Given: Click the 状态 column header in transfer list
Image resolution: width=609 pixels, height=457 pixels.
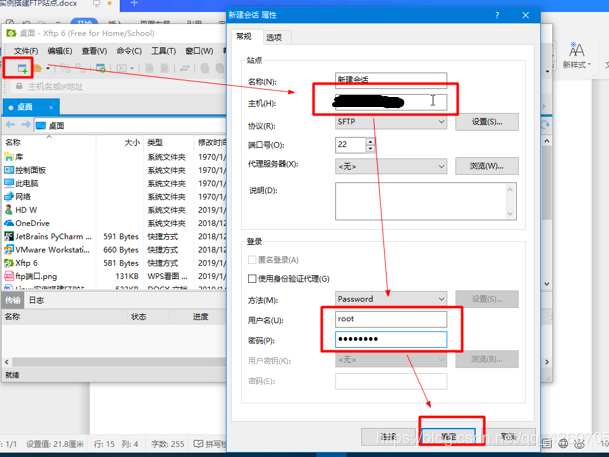Looking at the screenshot, I should (x=148, y=317).
